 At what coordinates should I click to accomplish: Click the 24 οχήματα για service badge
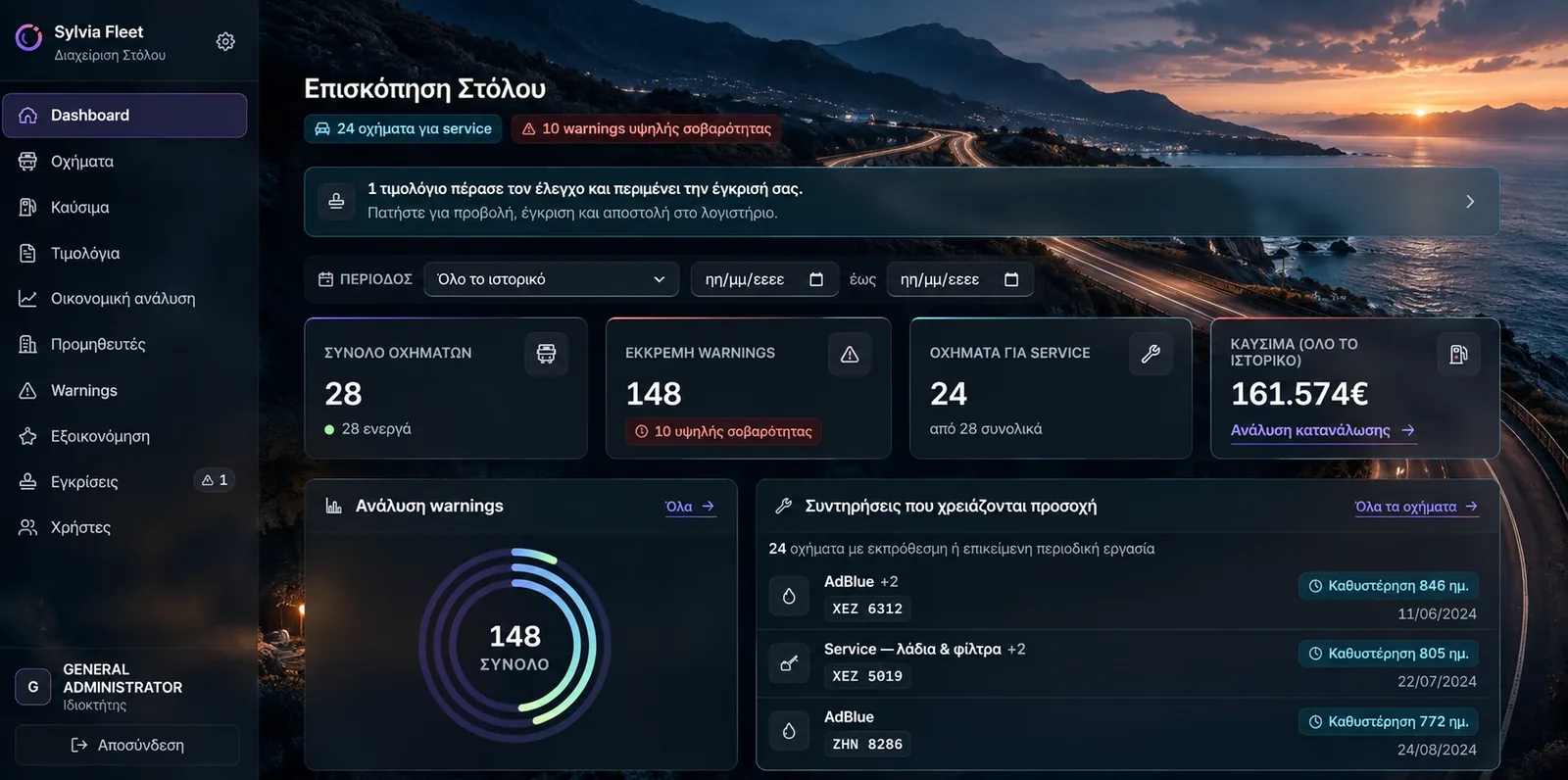click(403, 128)
